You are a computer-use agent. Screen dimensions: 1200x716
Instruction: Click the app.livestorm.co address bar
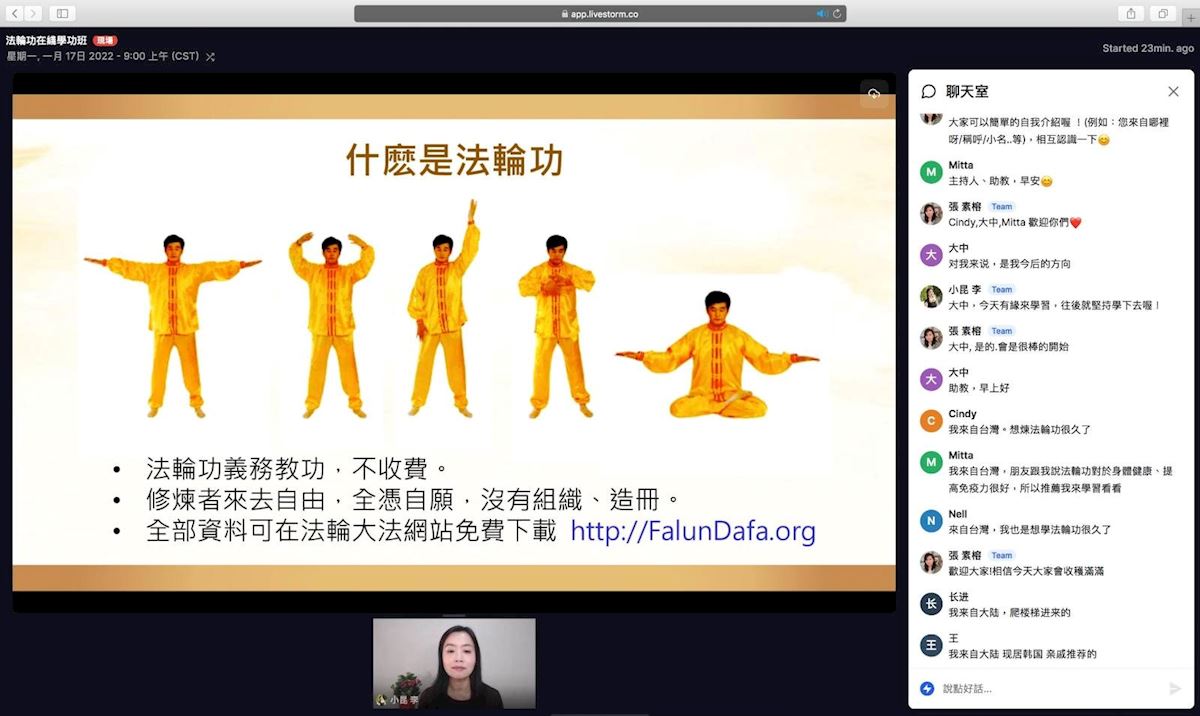click(x=600, y=14)
